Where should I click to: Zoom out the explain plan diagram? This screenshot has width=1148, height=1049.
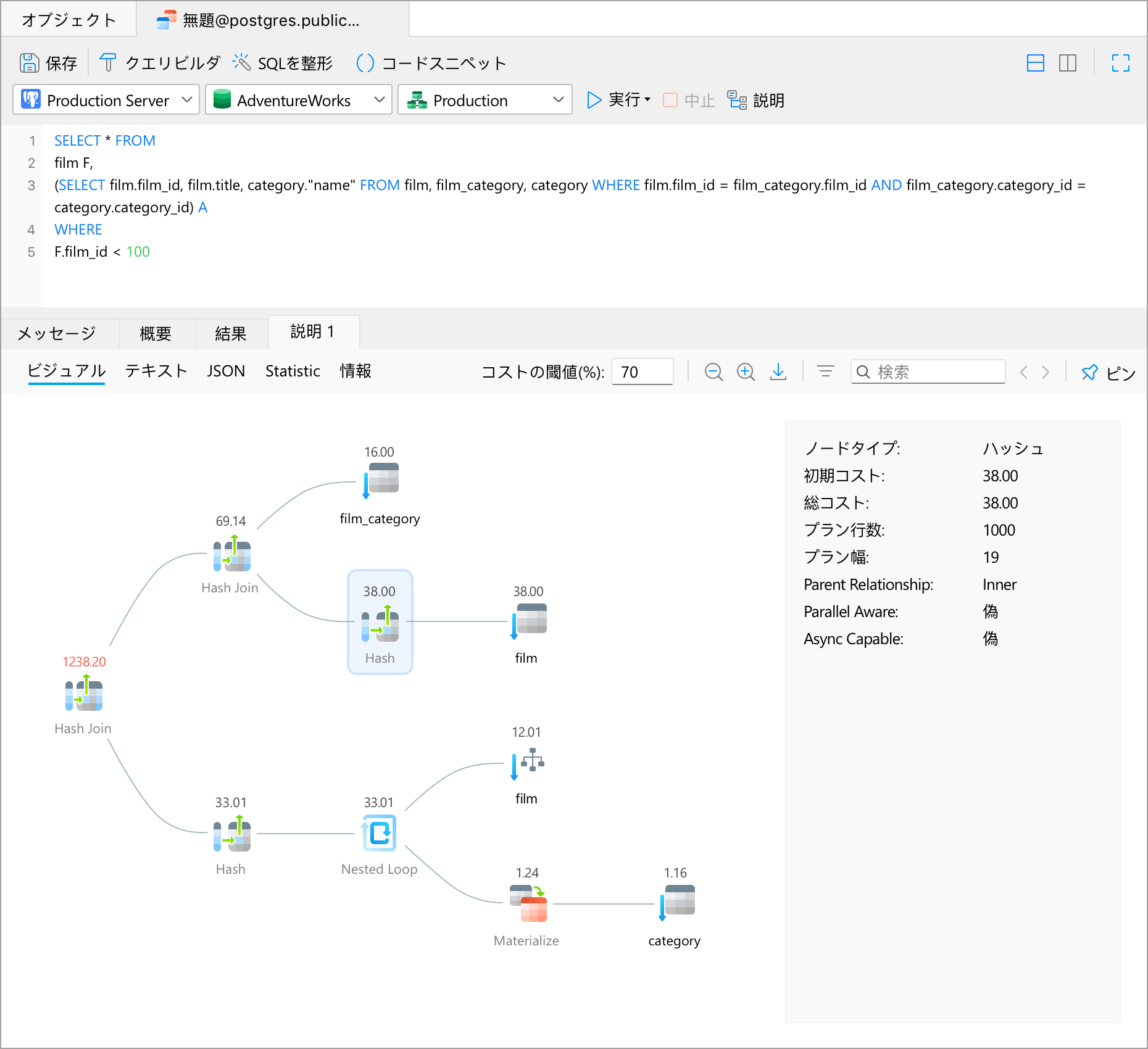tap(713, 372)
